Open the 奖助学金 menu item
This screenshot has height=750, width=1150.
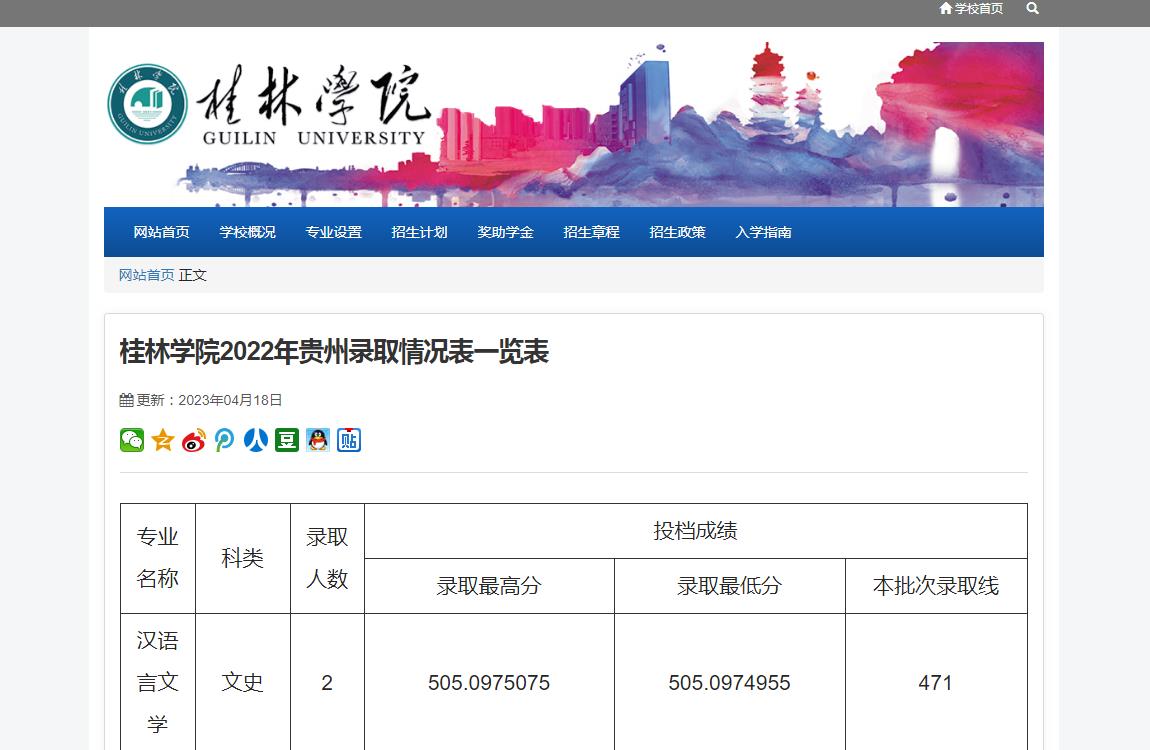coord(505,232)
